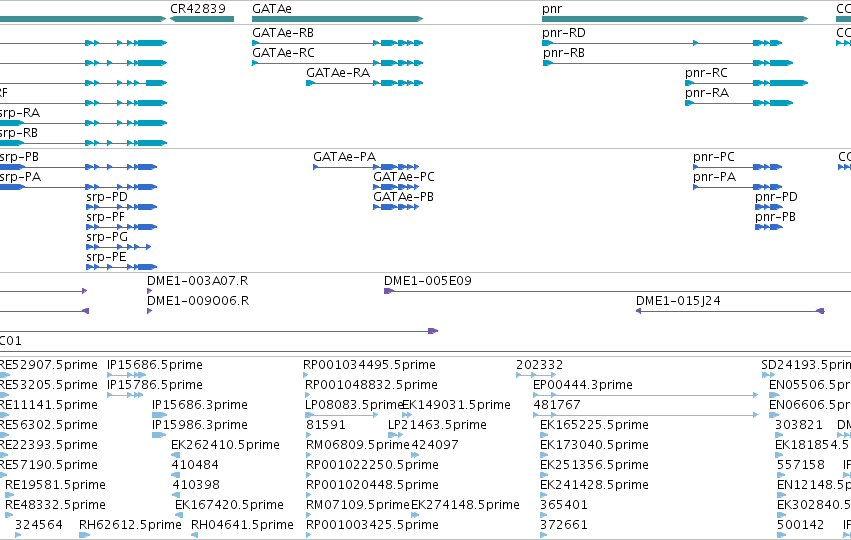
Task: Select GATAe-PB protein feature
Action: coord(396,207)
